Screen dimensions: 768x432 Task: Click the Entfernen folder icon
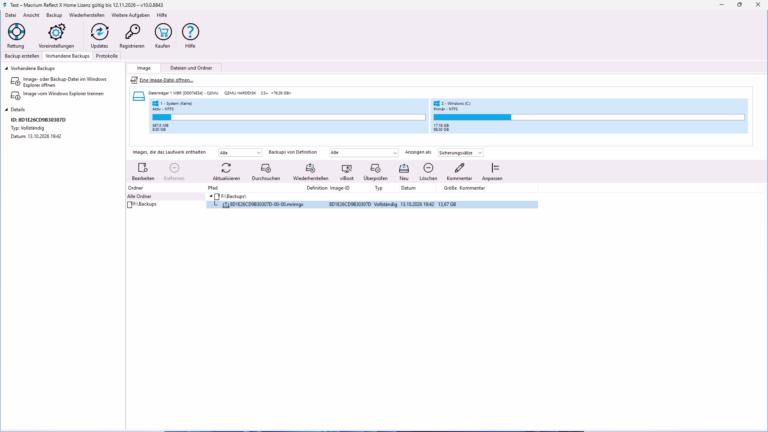point(174,168)
